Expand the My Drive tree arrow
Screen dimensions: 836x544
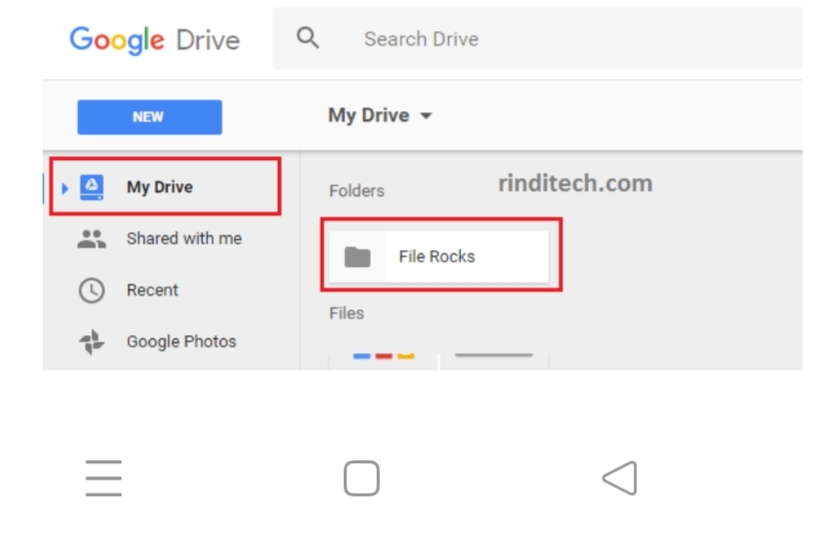[x=65, y=188]
